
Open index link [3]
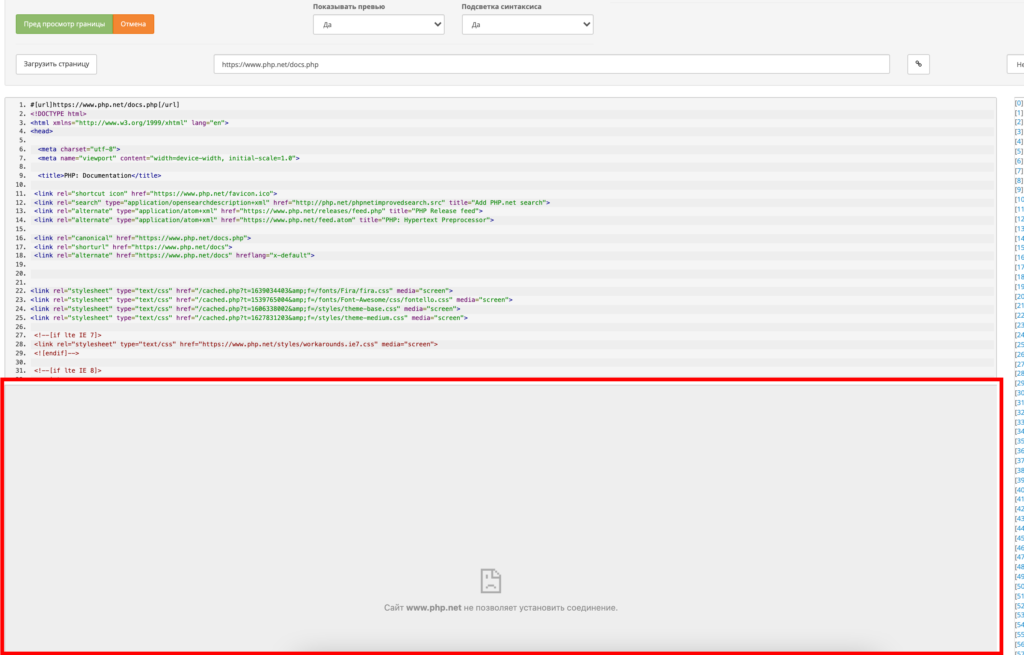tap(1019, 132)
